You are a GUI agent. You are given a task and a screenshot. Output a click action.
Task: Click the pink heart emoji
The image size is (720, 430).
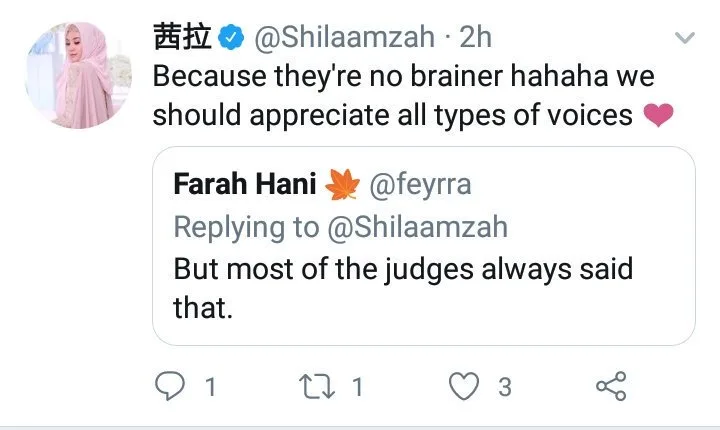pyautogui.click(x=659, y=116)
